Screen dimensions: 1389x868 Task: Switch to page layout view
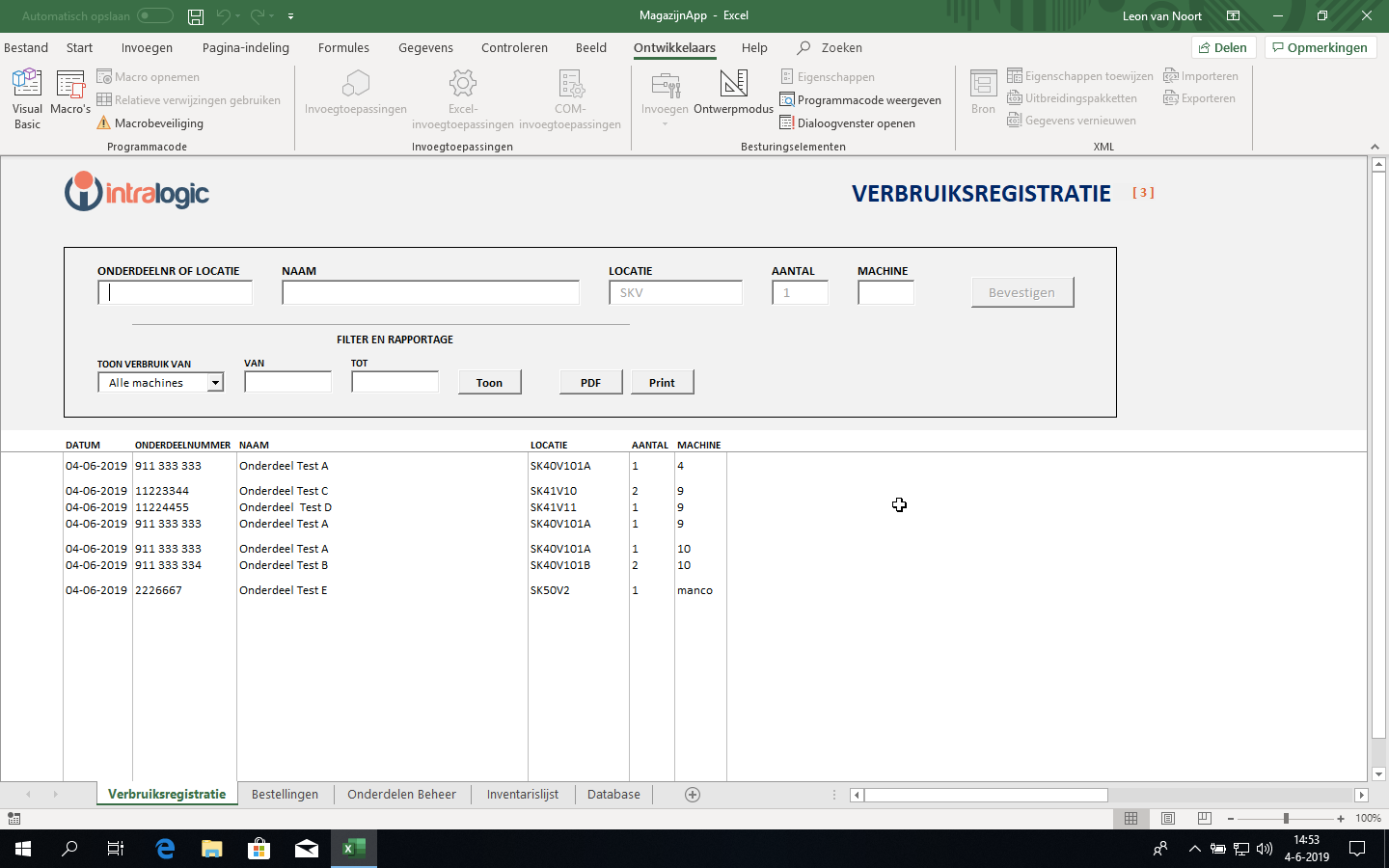point(1168,818)
